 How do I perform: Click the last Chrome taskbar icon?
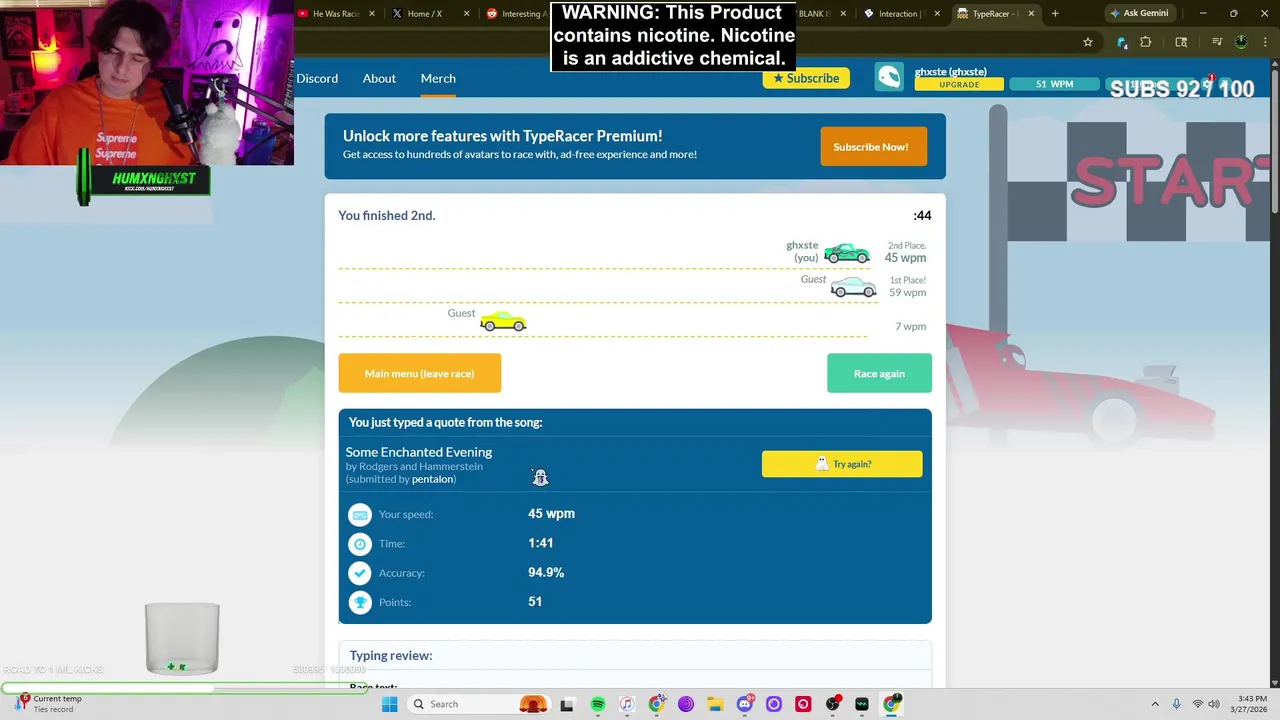coord(891,704)
